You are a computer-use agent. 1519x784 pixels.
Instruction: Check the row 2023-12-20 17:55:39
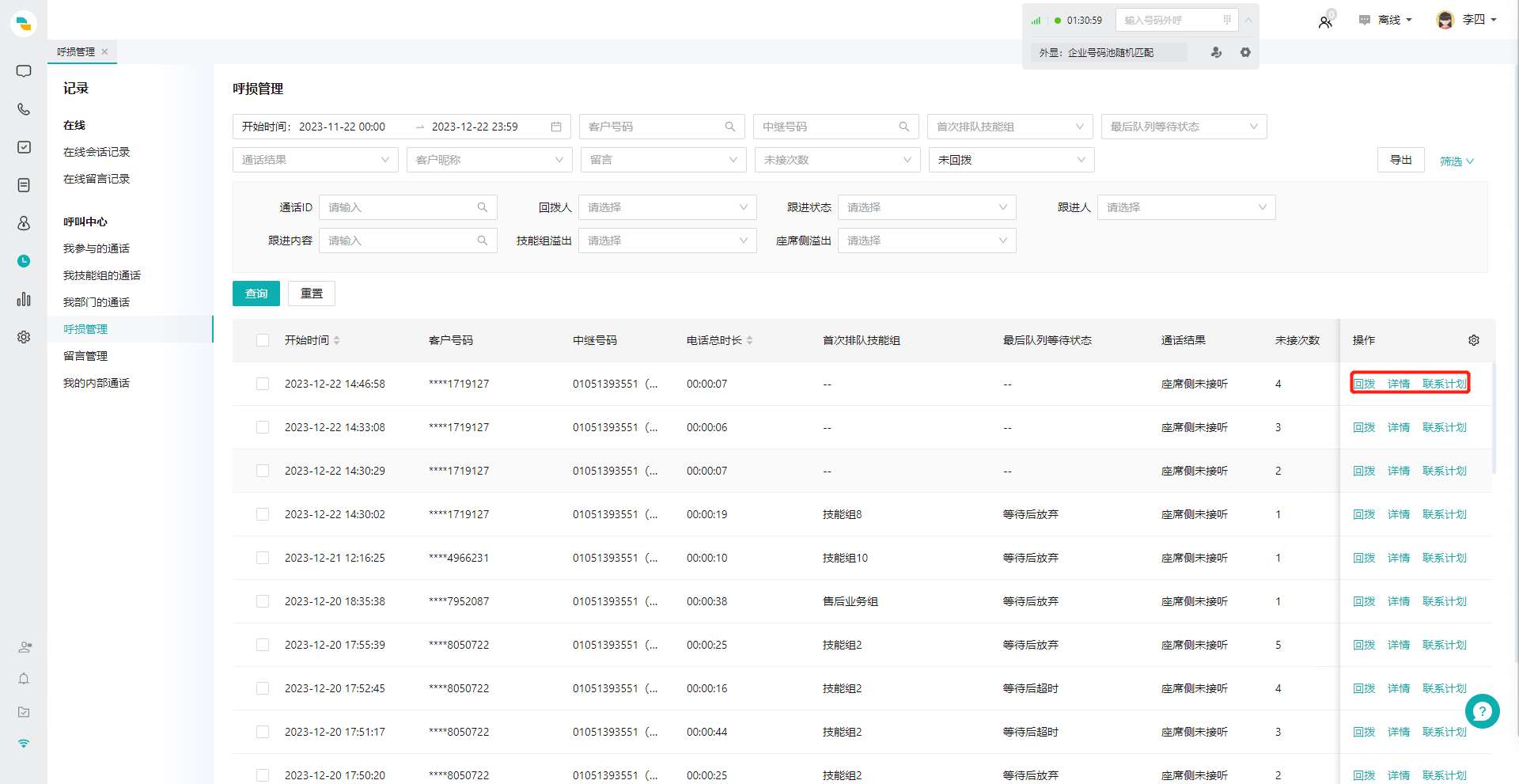pos(263,645)
